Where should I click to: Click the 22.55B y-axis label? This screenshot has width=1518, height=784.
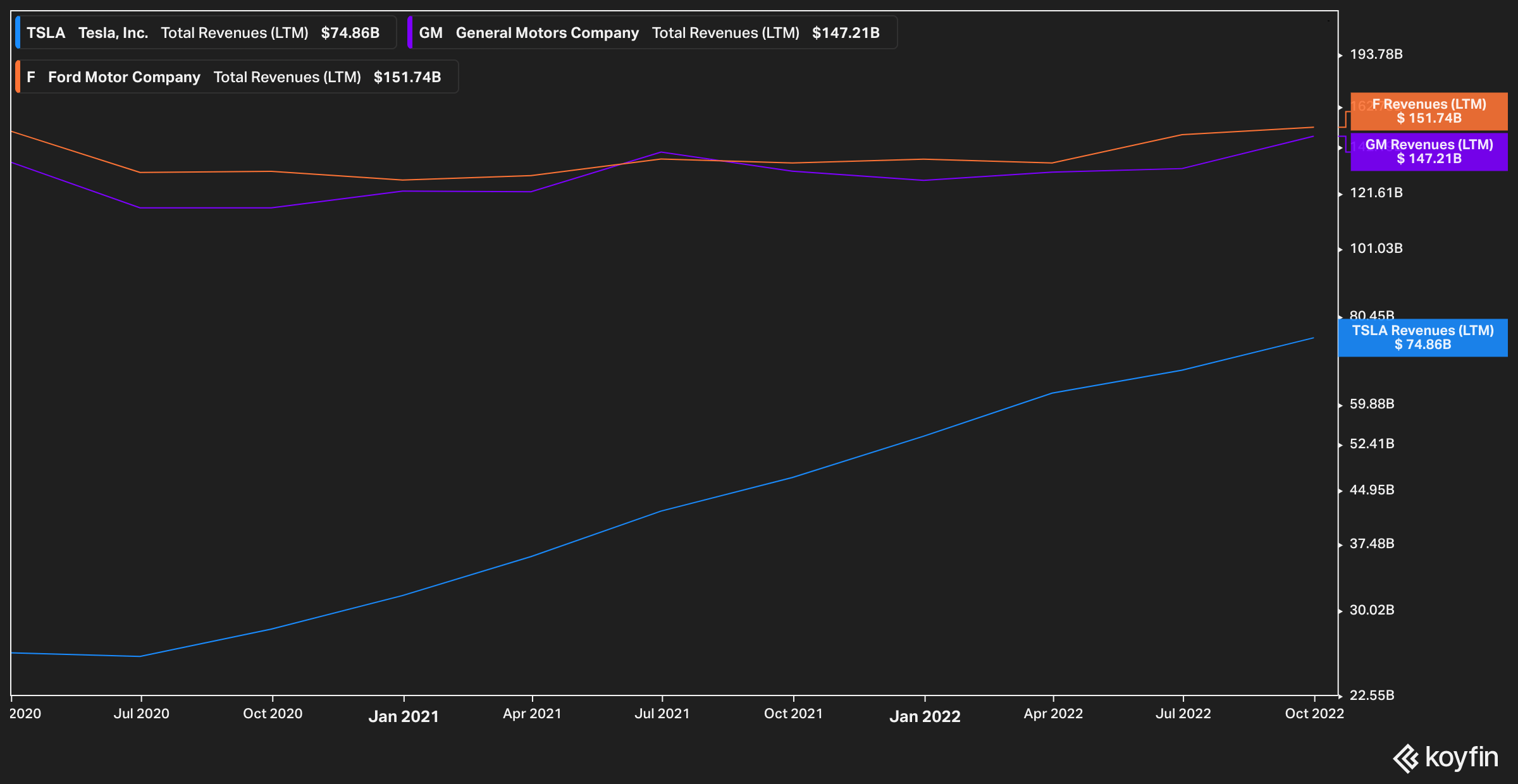pyautogui.click(x=1372, y=695)
